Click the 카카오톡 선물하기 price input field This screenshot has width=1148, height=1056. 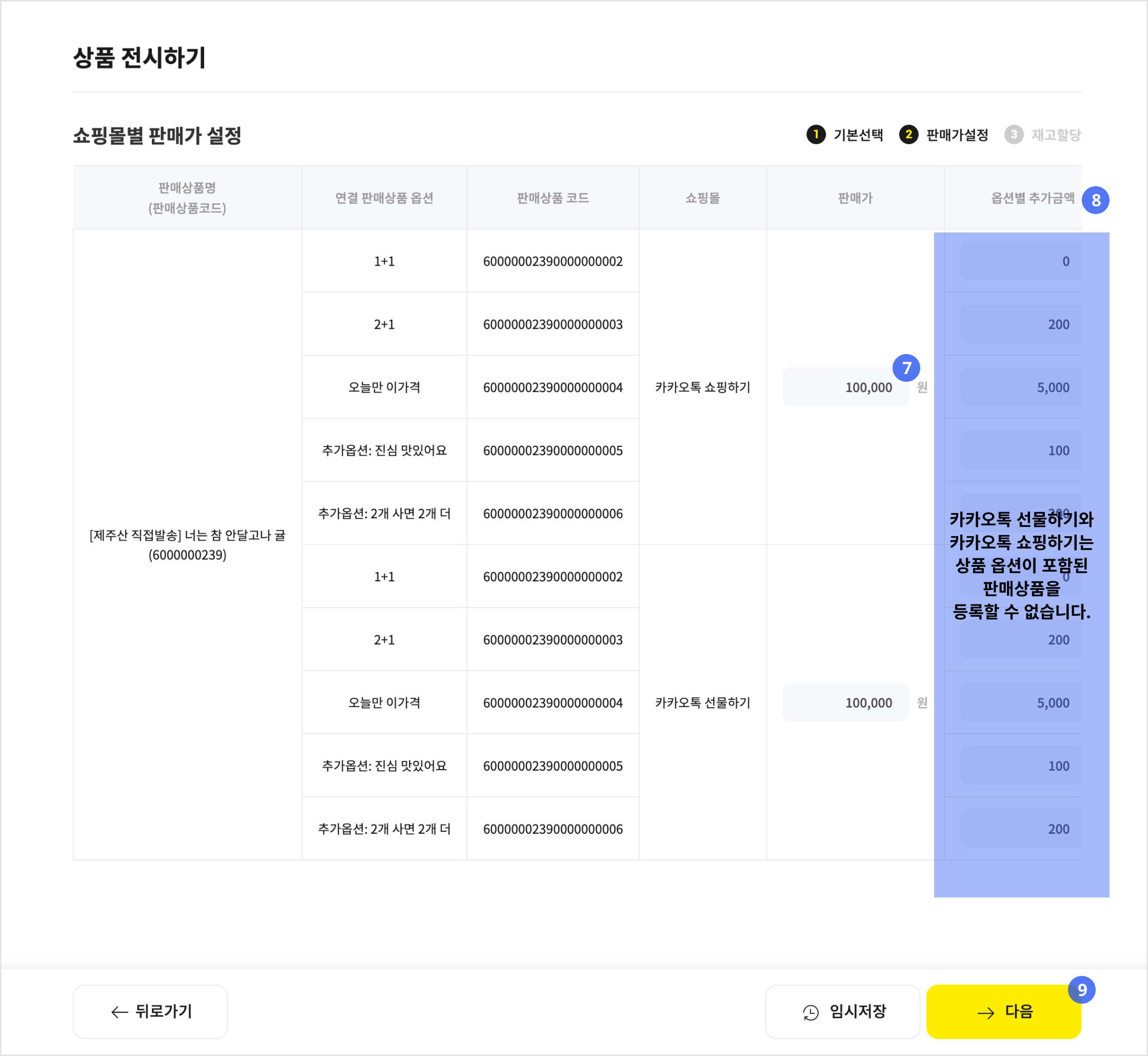coord(845,702)
